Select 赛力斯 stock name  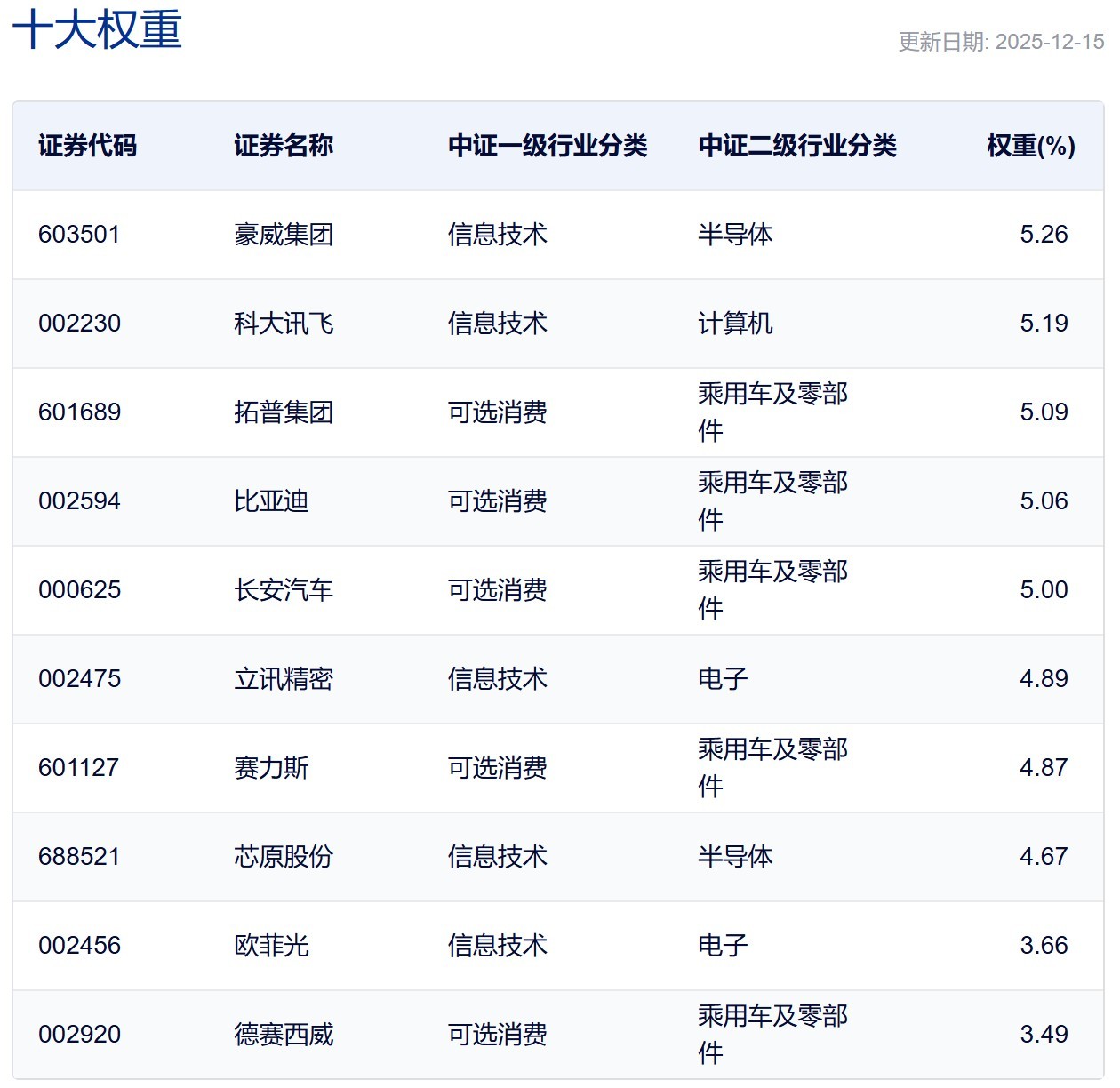click(271, 768)
